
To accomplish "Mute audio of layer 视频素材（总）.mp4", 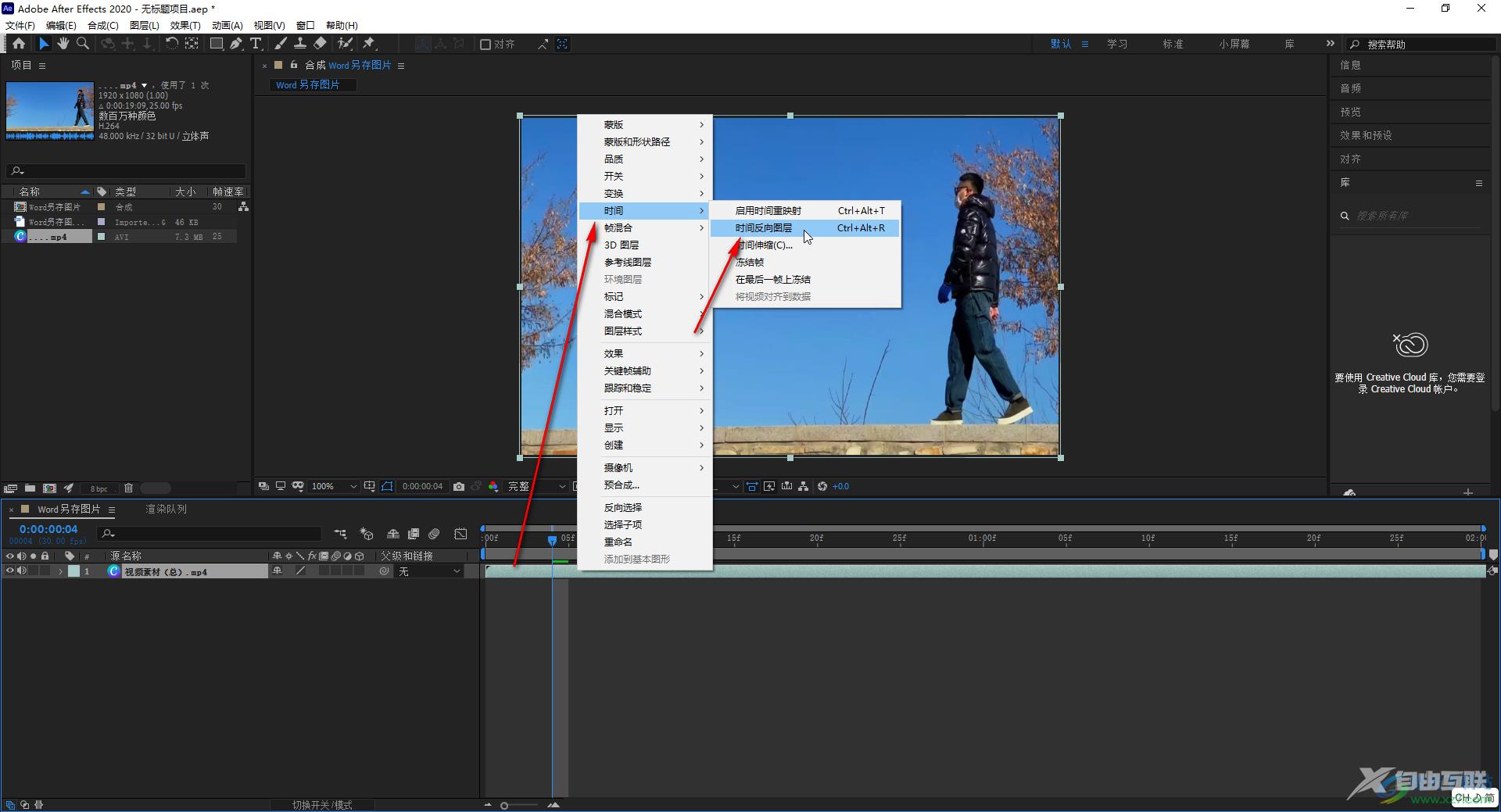I will (x=22, y=571).
